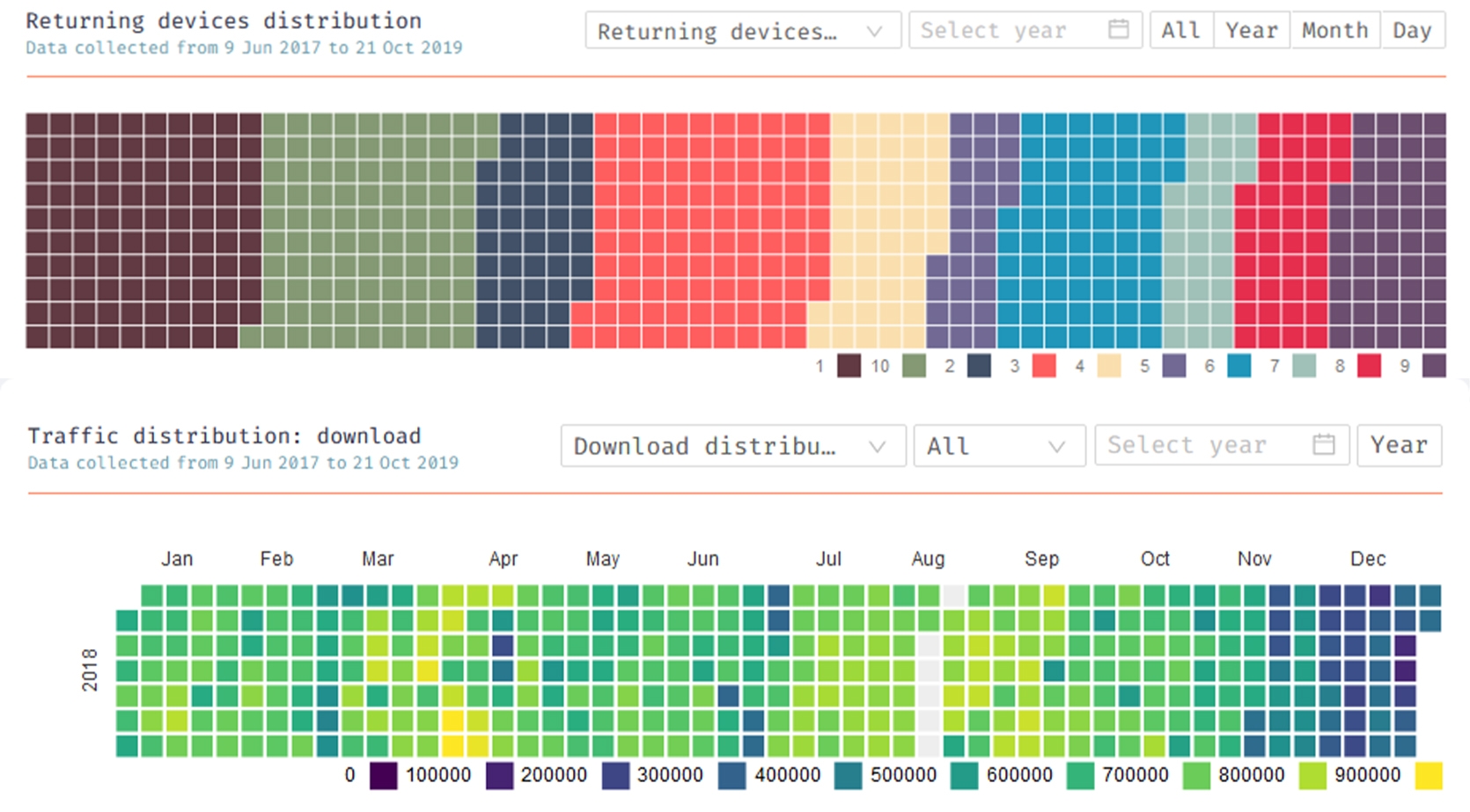
Task: Open calendar icon in Returning devices year picker
Action: [x=1119, y=30]
